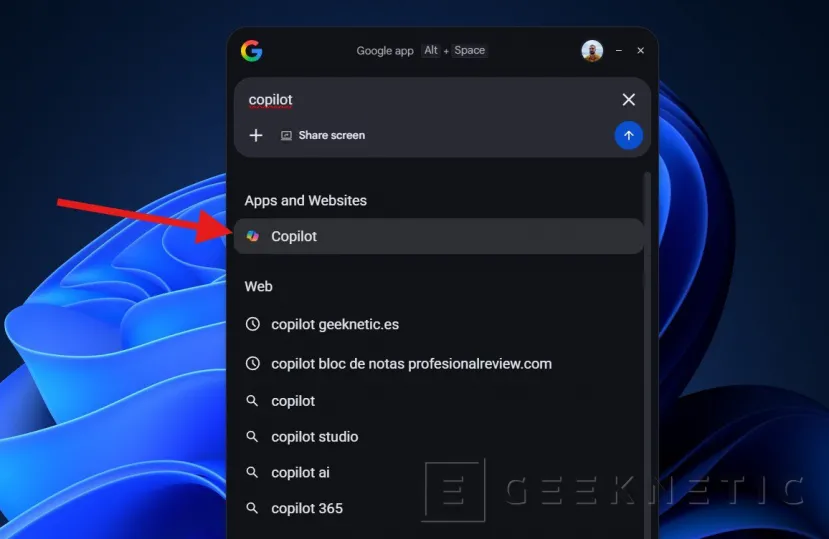Open the Copilot app result
Screen dimensions: 829x539
439,236
